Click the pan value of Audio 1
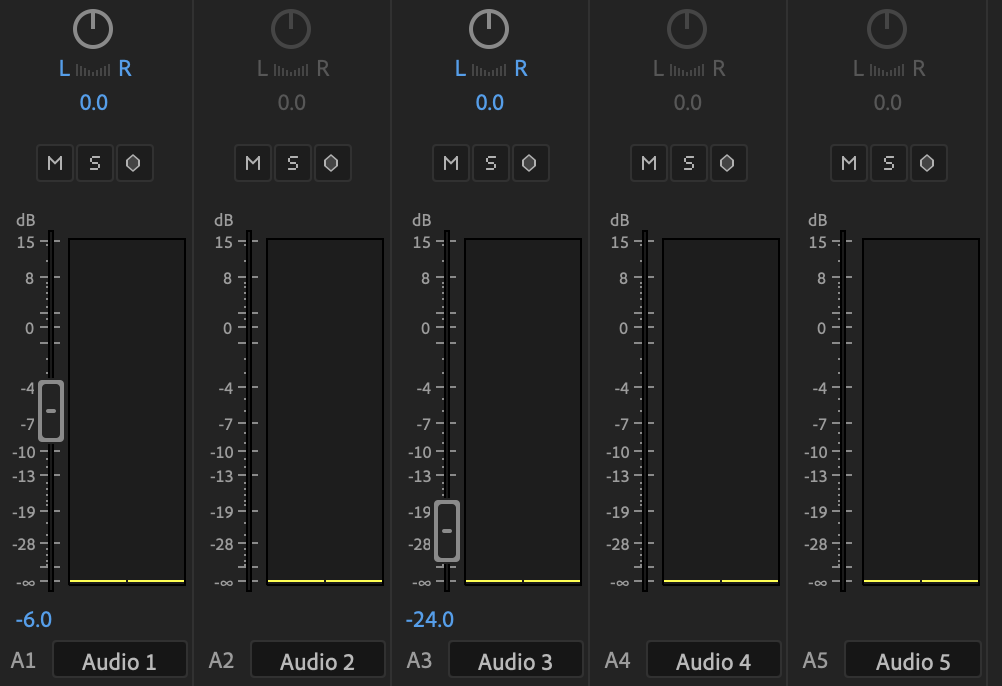Viewport: 1002px width, 686px height. click(x=92, y=102)
